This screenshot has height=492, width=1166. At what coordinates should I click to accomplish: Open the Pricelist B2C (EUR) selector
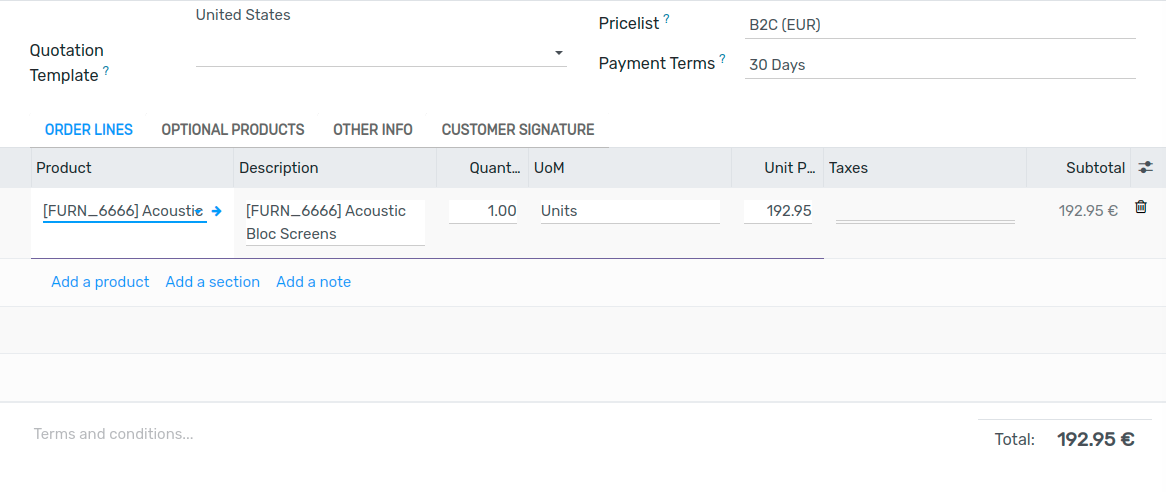pyautogui.click(x=940, y=25)
